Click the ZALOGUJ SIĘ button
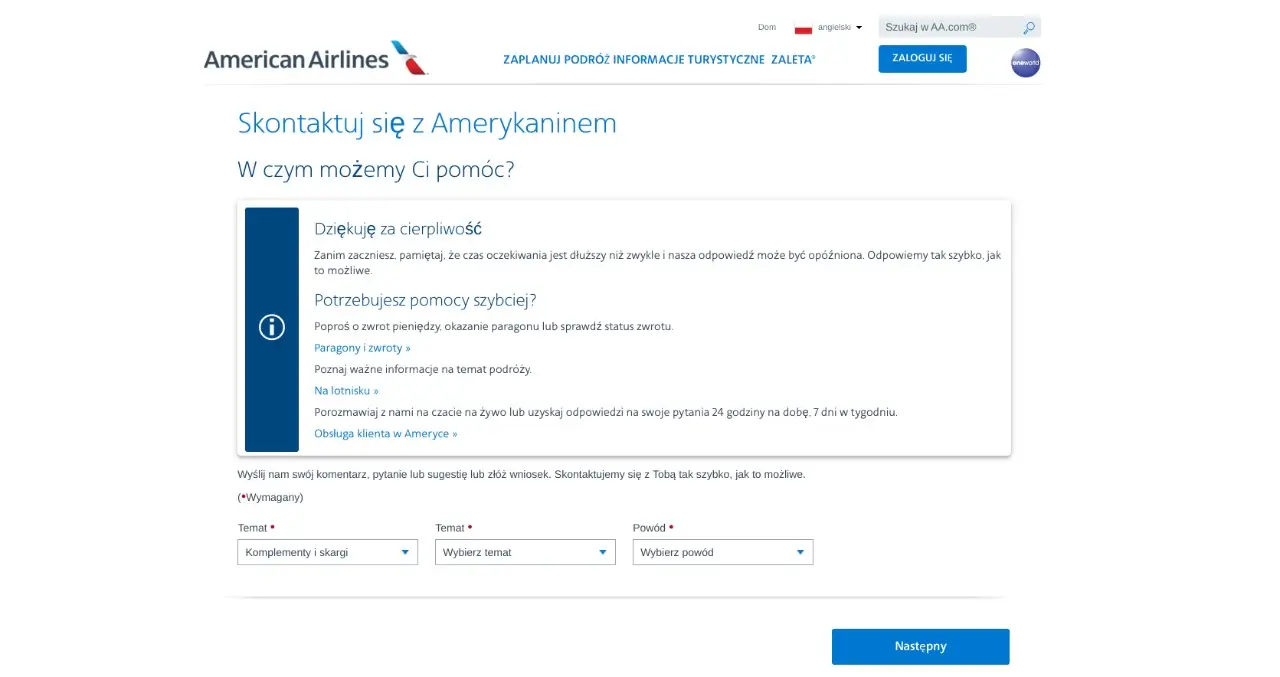 922,59
